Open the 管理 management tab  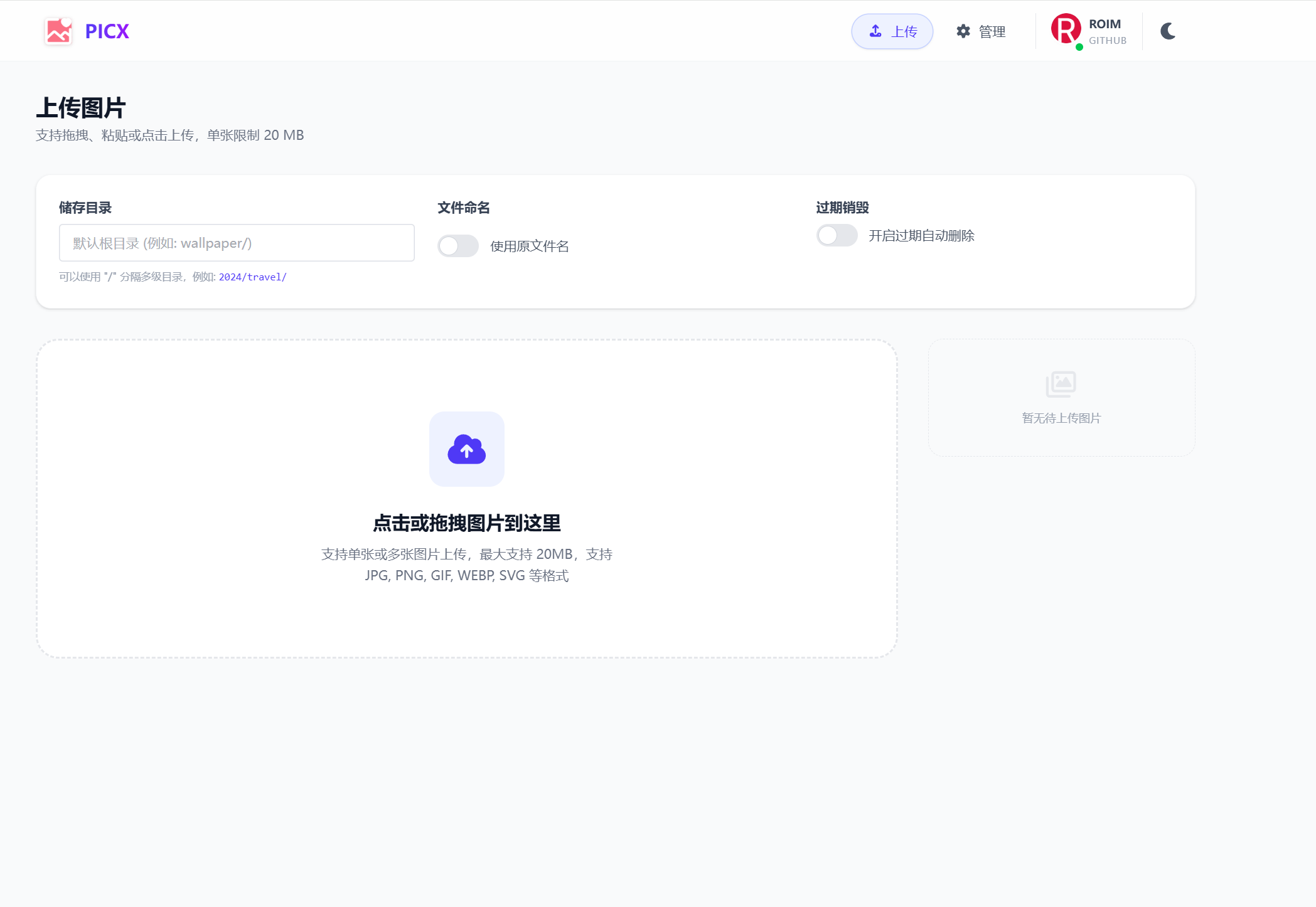pyautogui.click(x=980, y=31)
